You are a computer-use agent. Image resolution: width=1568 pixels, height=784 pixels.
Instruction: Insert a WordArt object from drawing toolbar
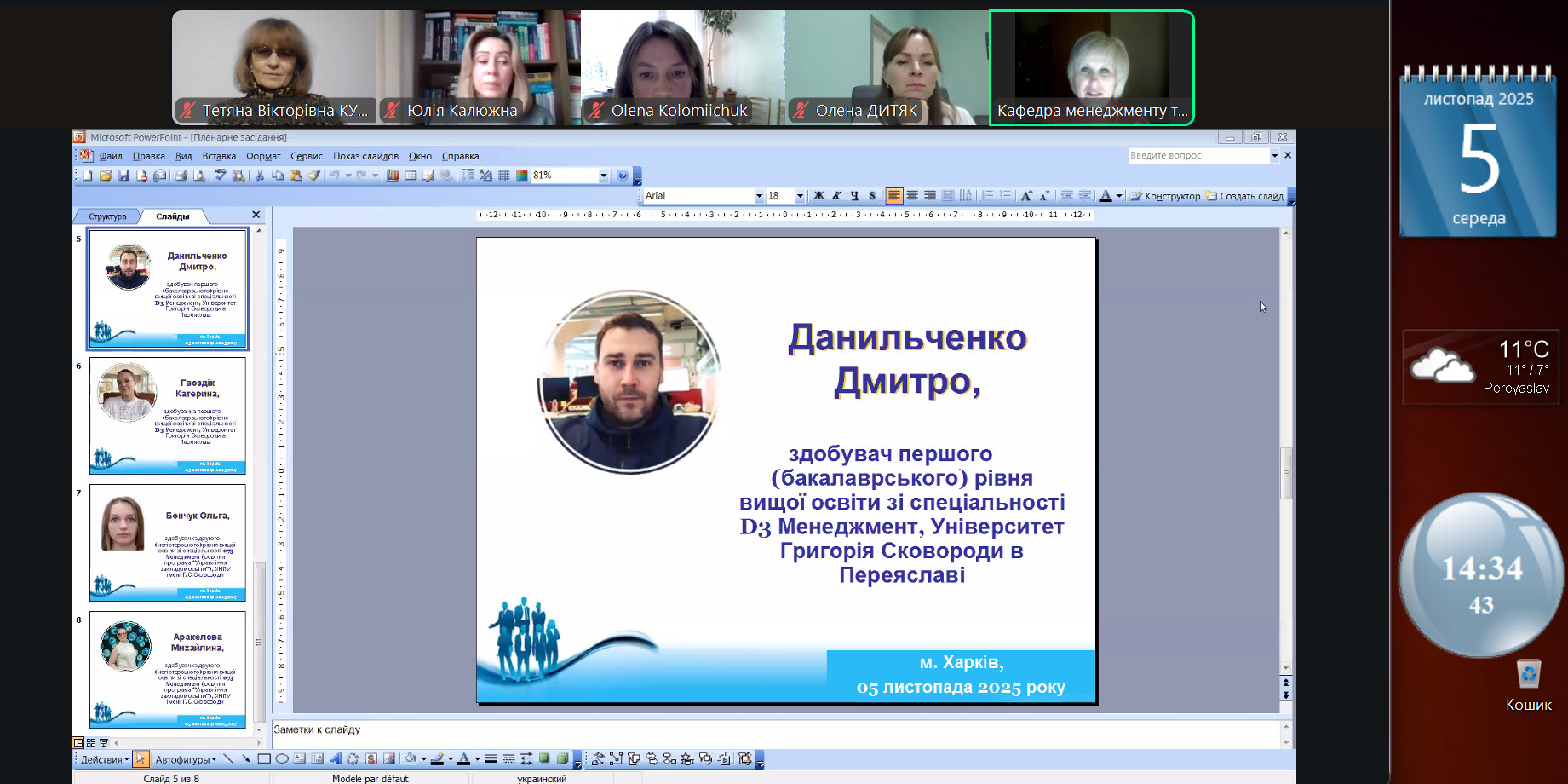[335, 759]
